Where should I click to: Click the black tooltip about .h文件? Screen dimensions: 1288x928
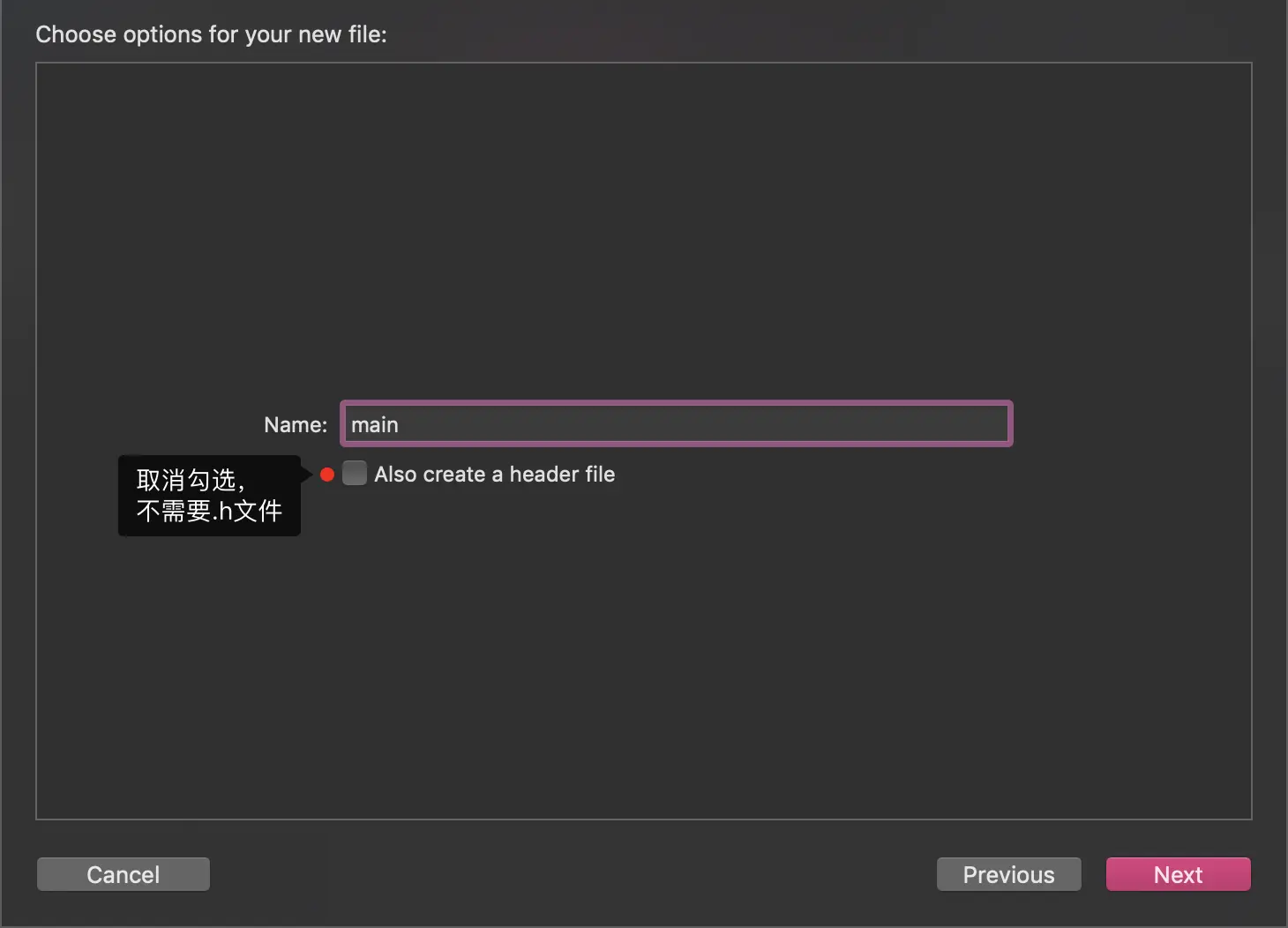point(209,496)
